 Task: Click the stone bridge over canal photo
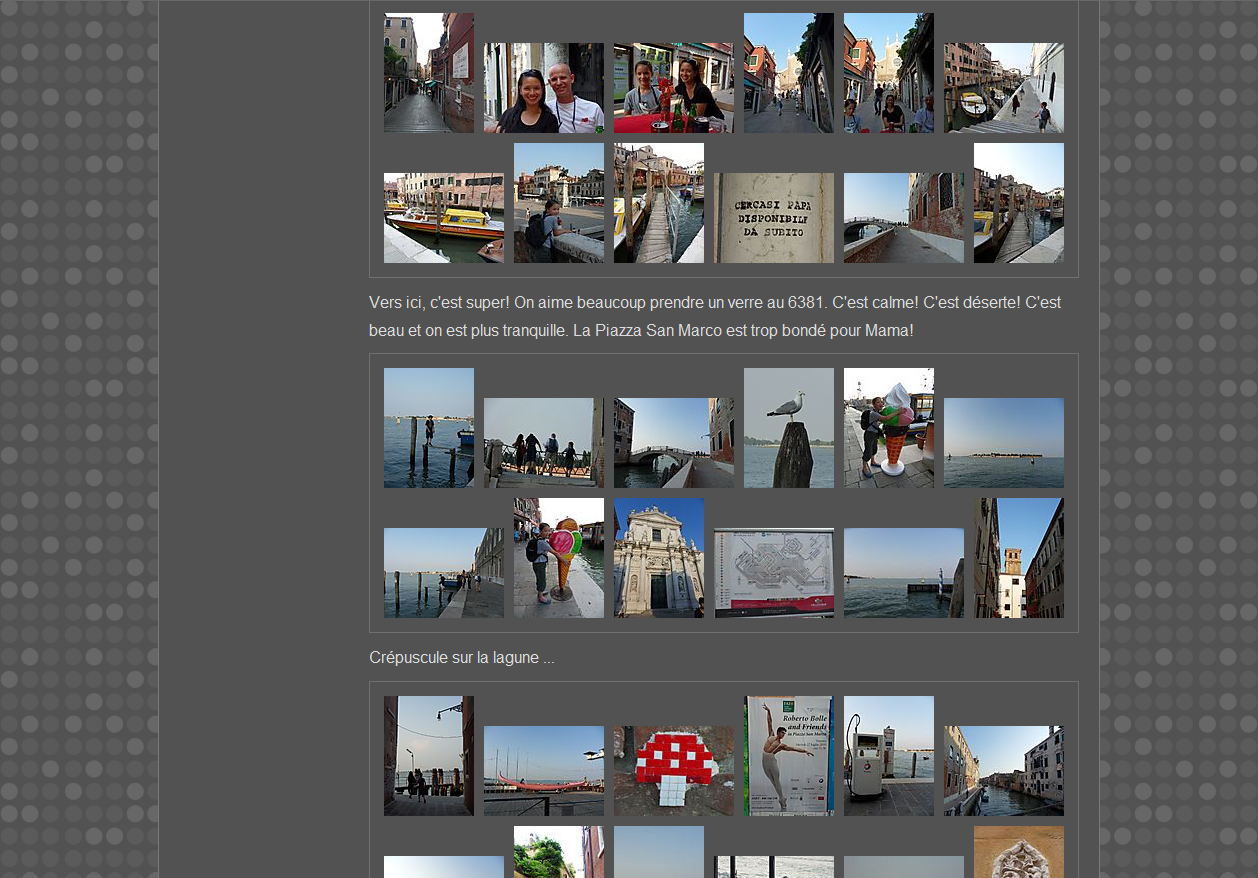[673, 443]
